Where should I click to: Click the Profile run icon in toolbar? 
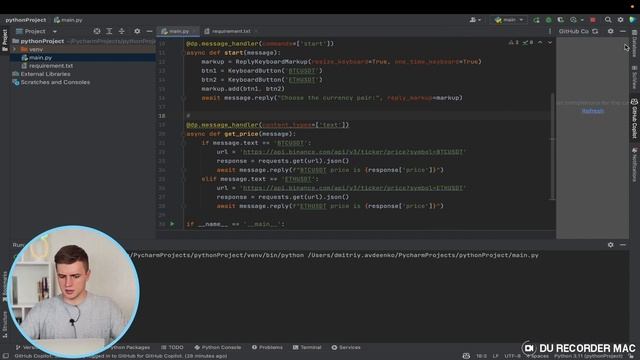(x=573, y=20)
